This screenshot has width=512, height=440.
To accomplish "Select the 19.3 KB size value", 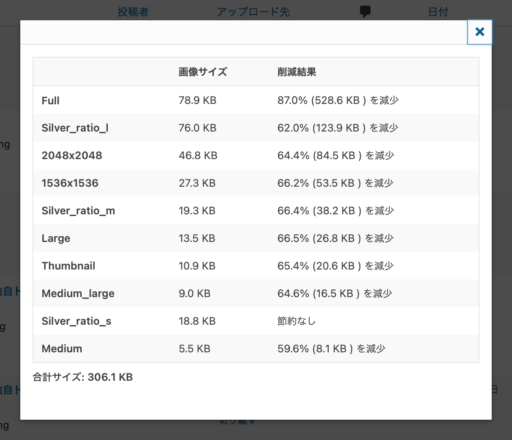I will click(197, 211).
